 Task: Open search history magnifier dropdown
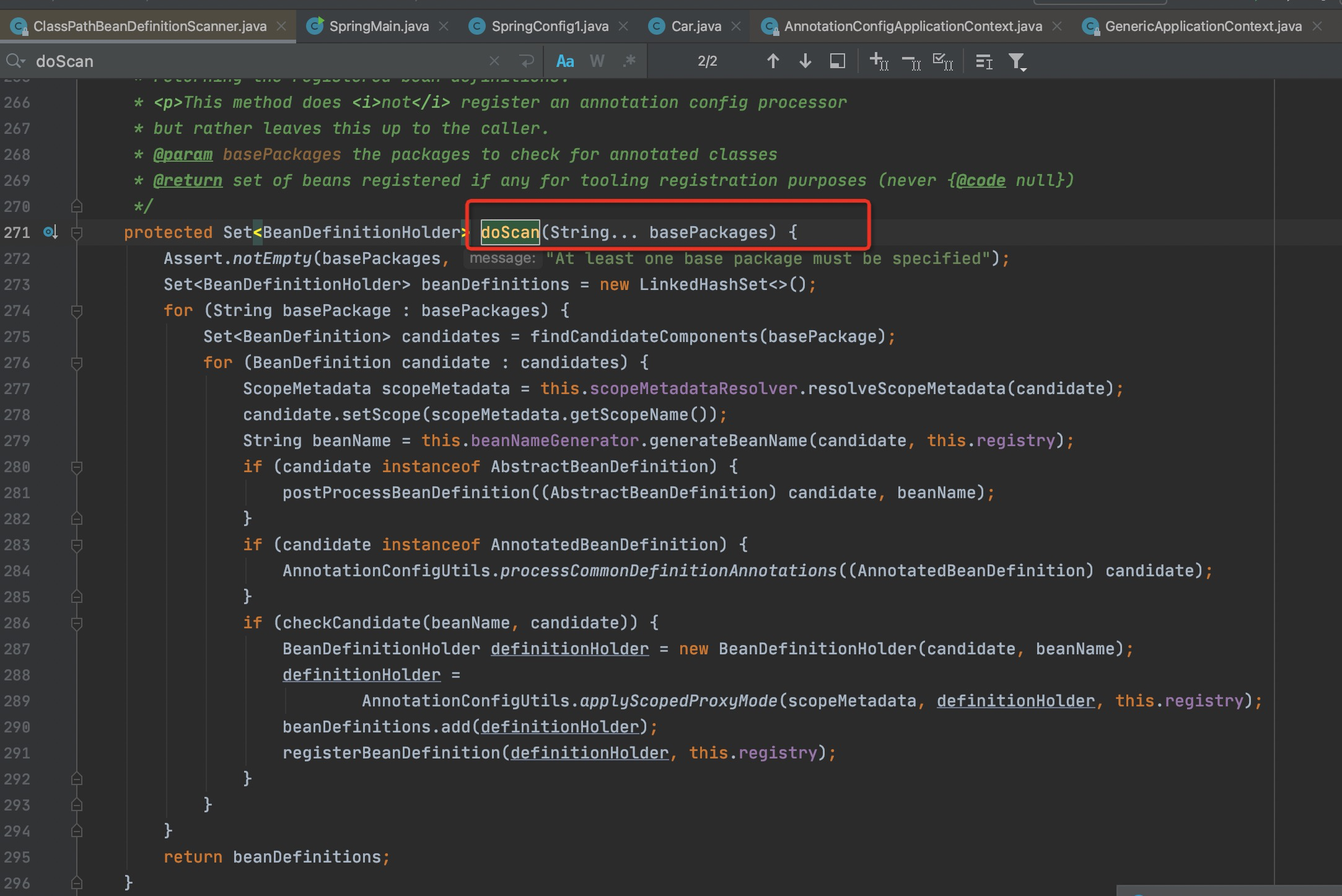click(15, 61)
